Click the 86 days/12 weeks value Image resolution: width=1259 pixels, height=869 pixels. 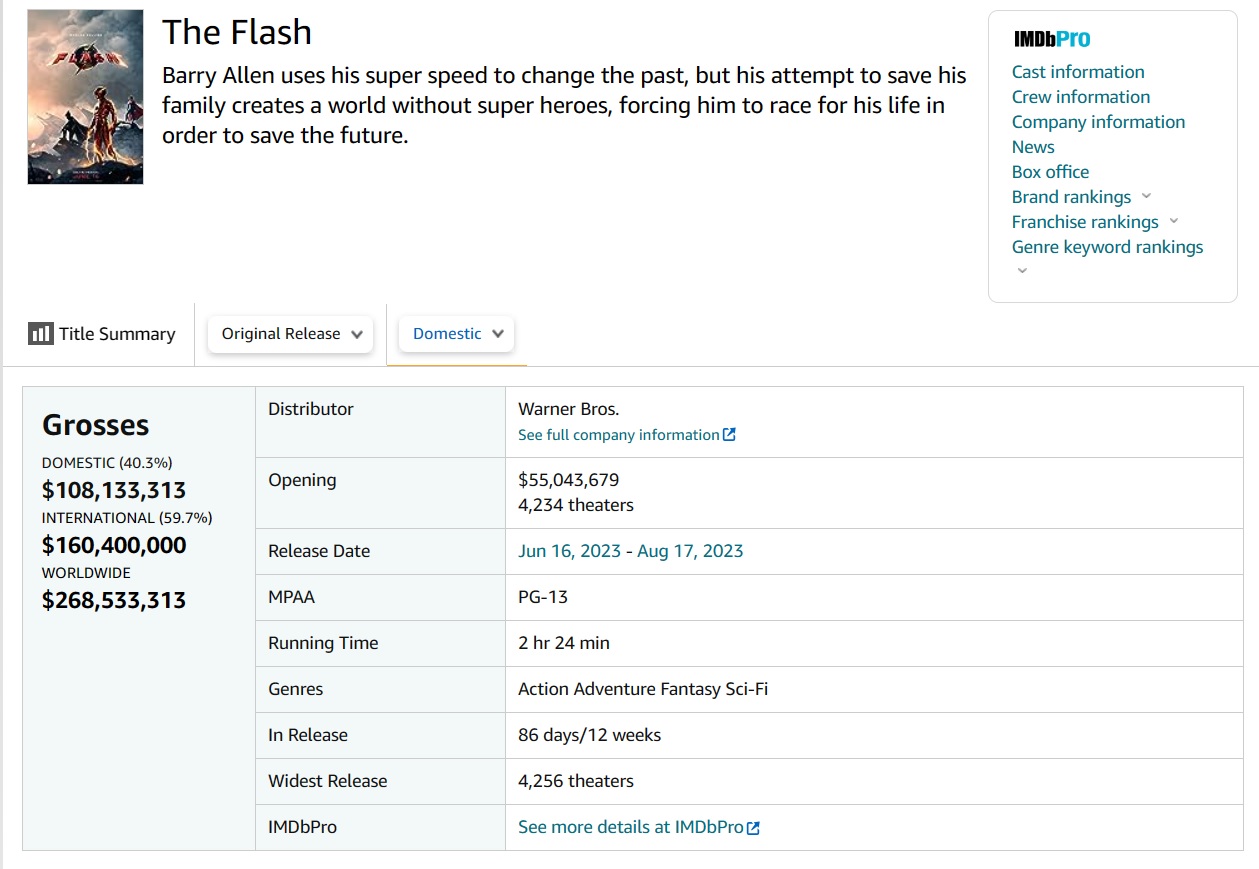click(x=590, y=735)
